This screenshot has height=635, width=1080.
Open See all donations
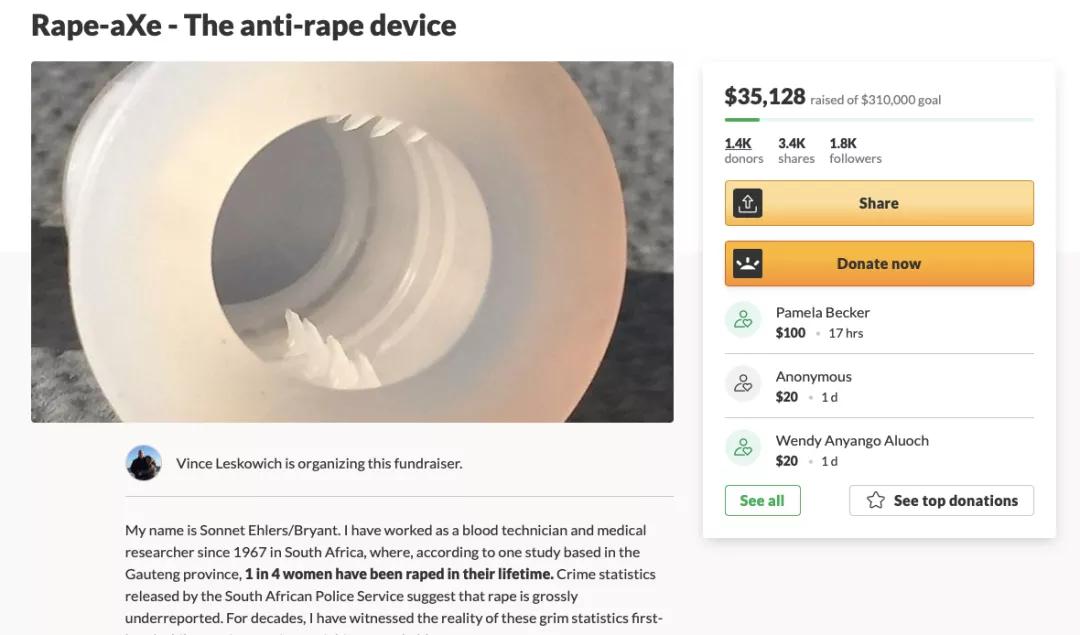coord(762,500)
